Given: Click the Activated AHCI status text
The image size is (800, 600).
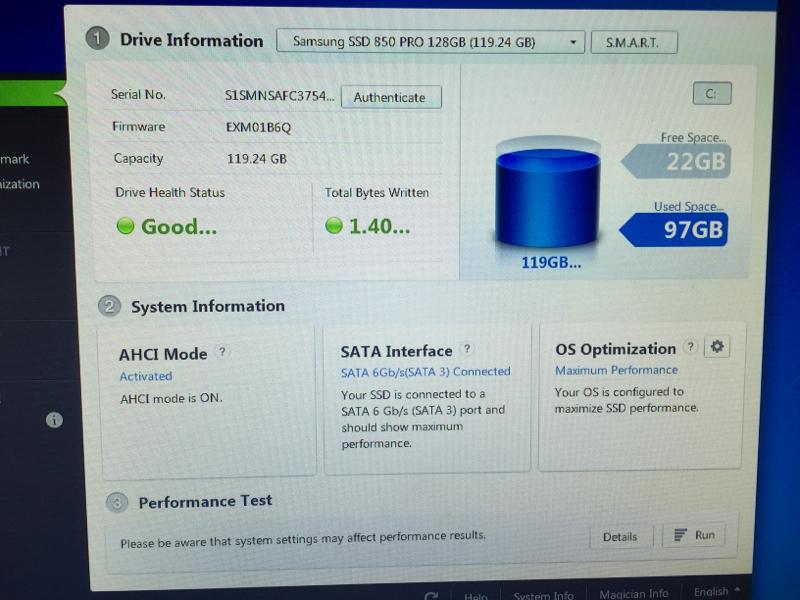Looking at the screenshot, I should click(x=146, y=376).
